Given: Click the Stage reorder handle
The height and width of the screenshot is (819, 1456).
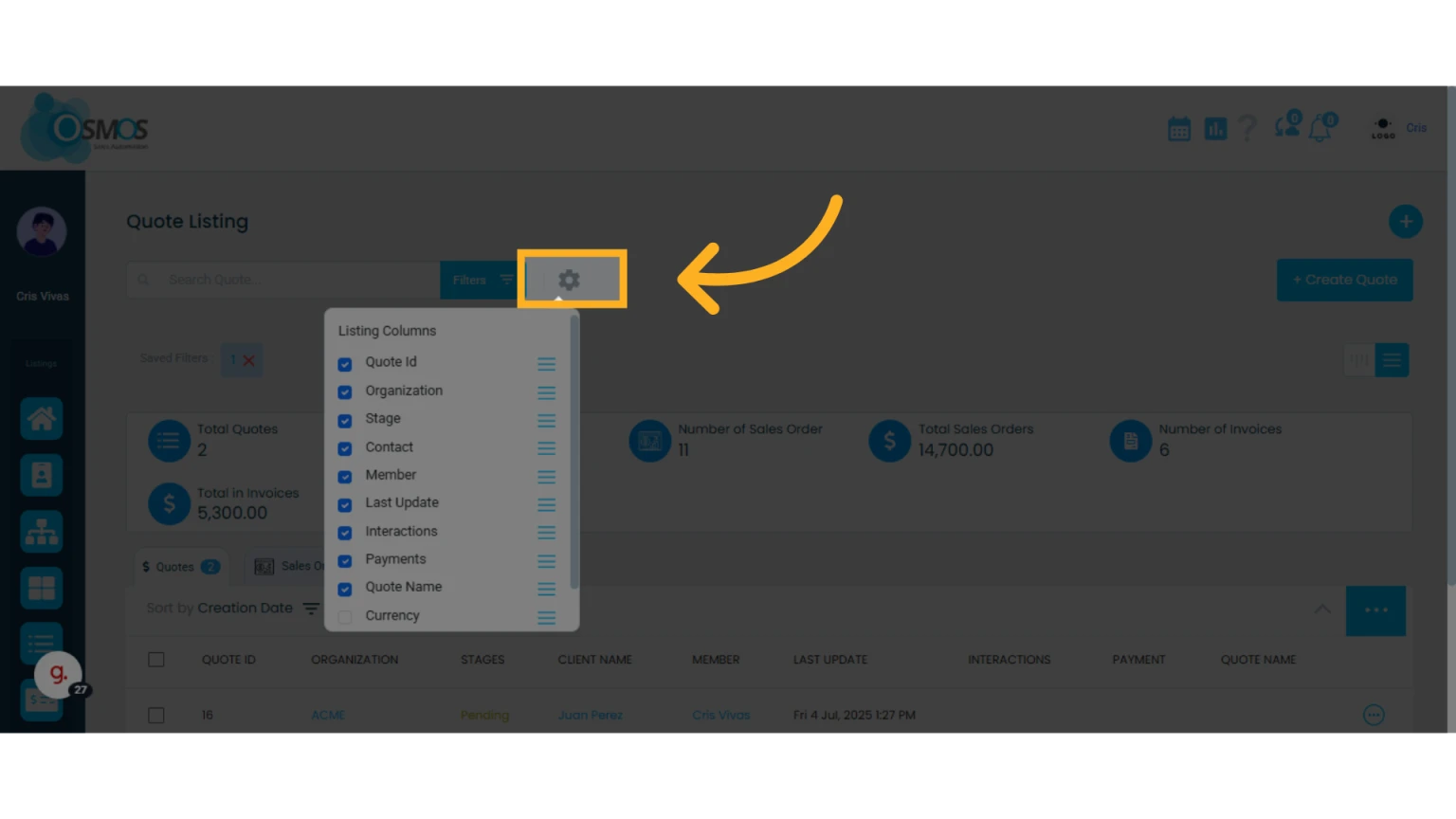Looking at the screenshot, I should [546, 420].
